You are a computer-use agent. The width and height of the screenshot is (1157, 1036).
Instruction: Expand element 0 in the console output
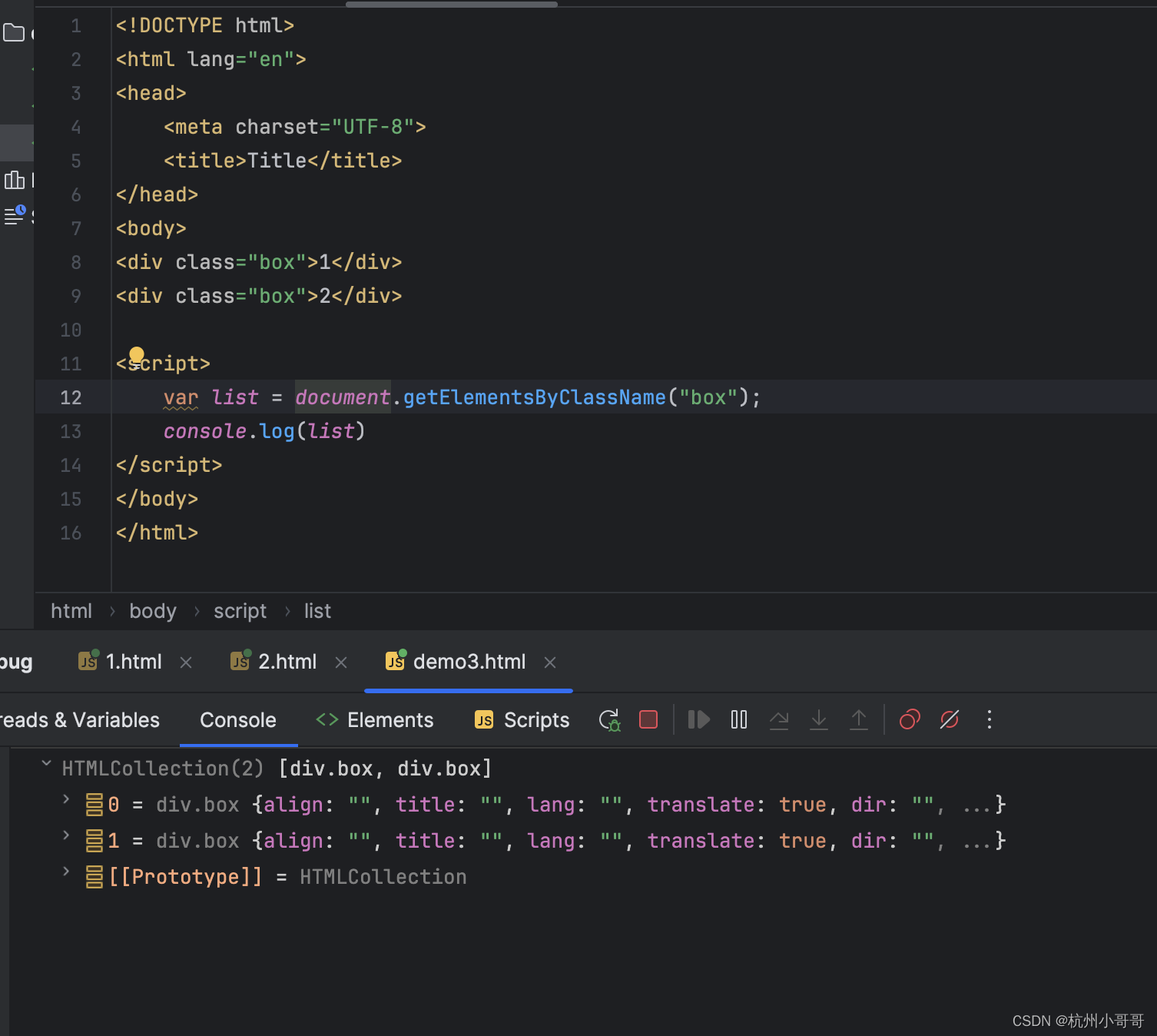[x=65, y=801]
